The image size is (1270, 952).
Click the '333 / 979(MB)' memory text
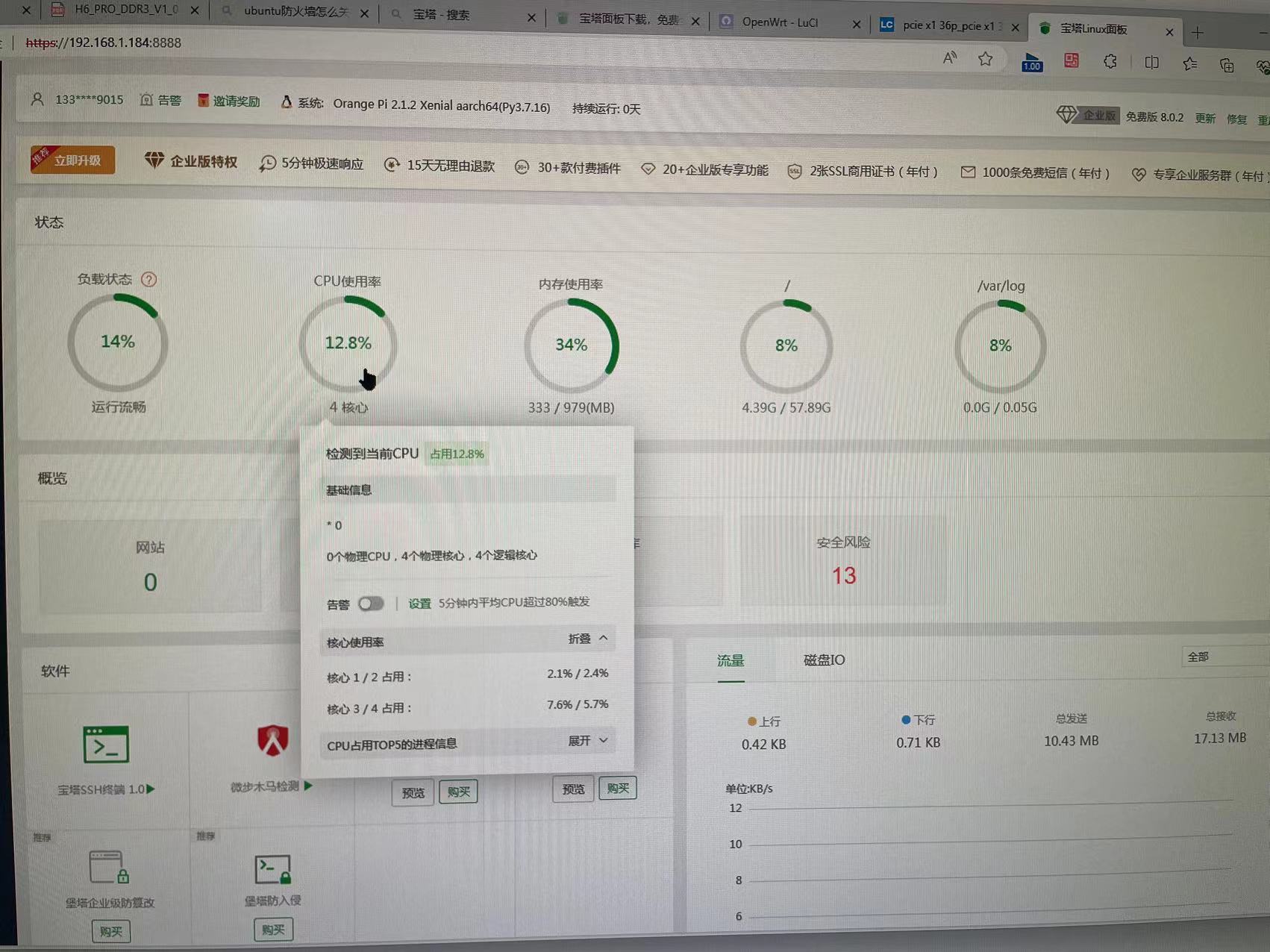pos(572,407)
